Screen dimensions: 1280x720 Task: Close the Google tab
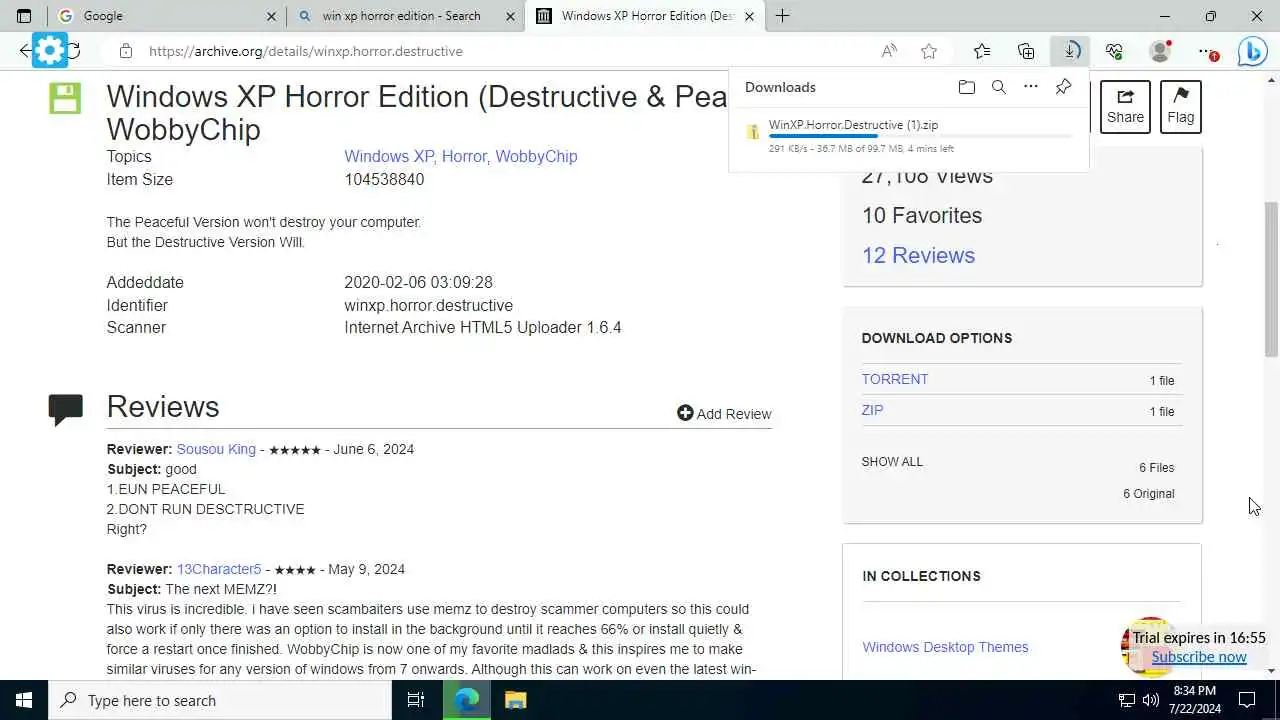click(272, 16)
